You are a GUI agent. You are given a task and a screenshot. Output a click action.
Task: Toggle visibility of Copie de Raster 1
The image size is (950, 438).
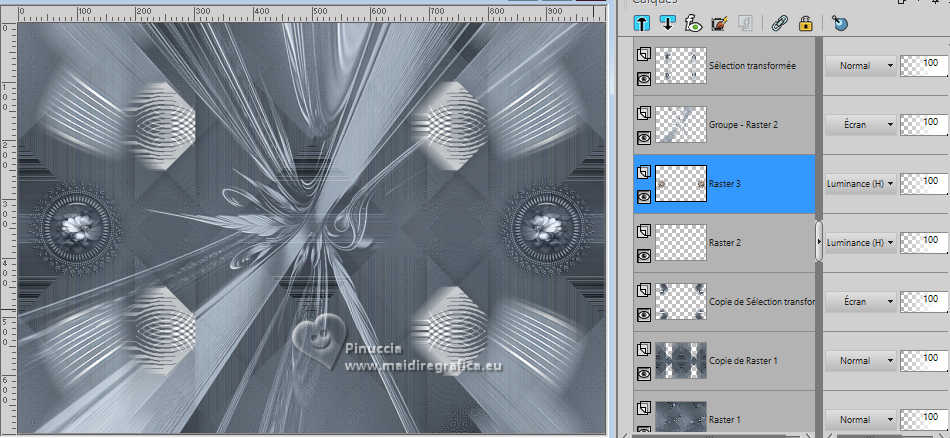pos(644,373)
